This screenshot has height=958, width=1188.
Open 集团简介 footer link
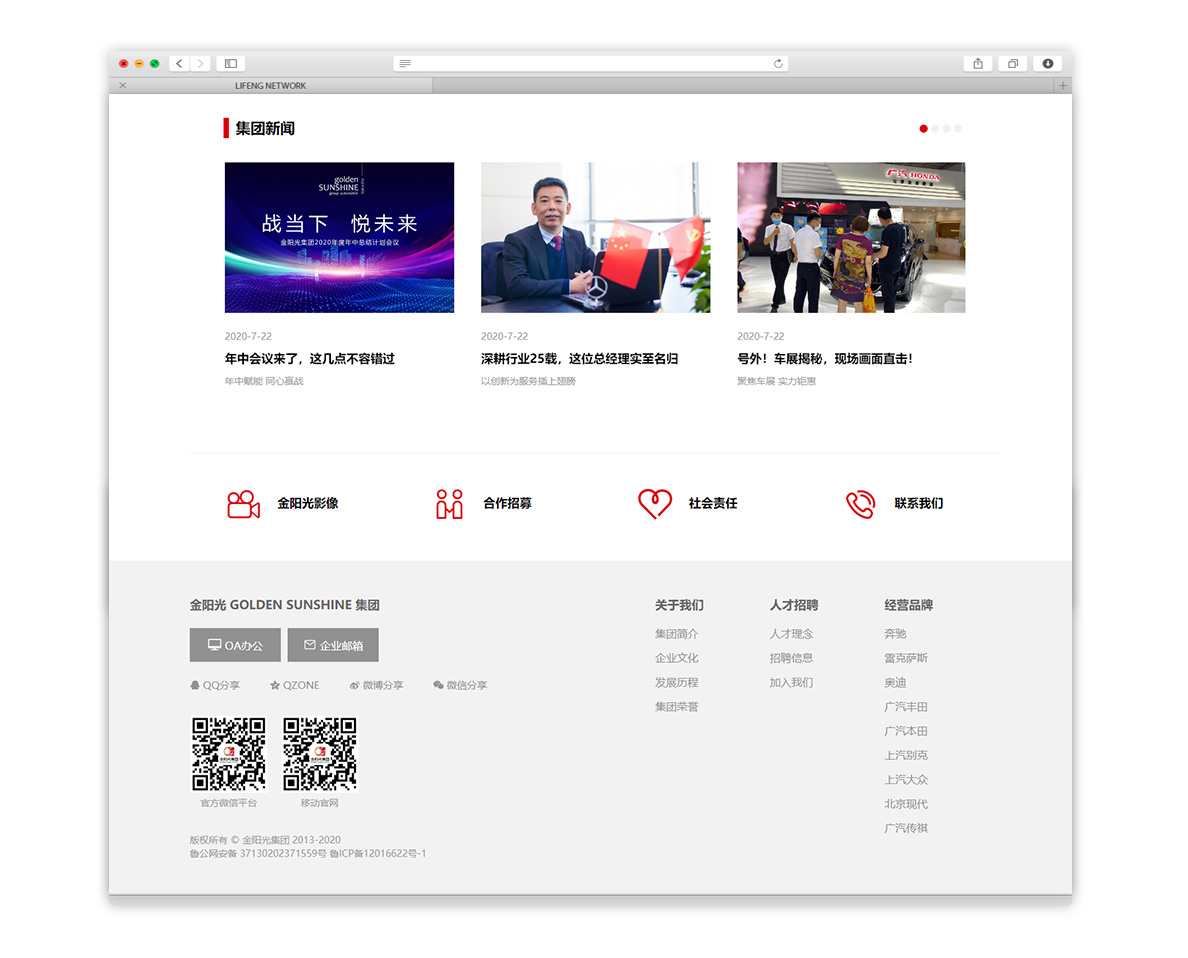click(x=677, y=634)
